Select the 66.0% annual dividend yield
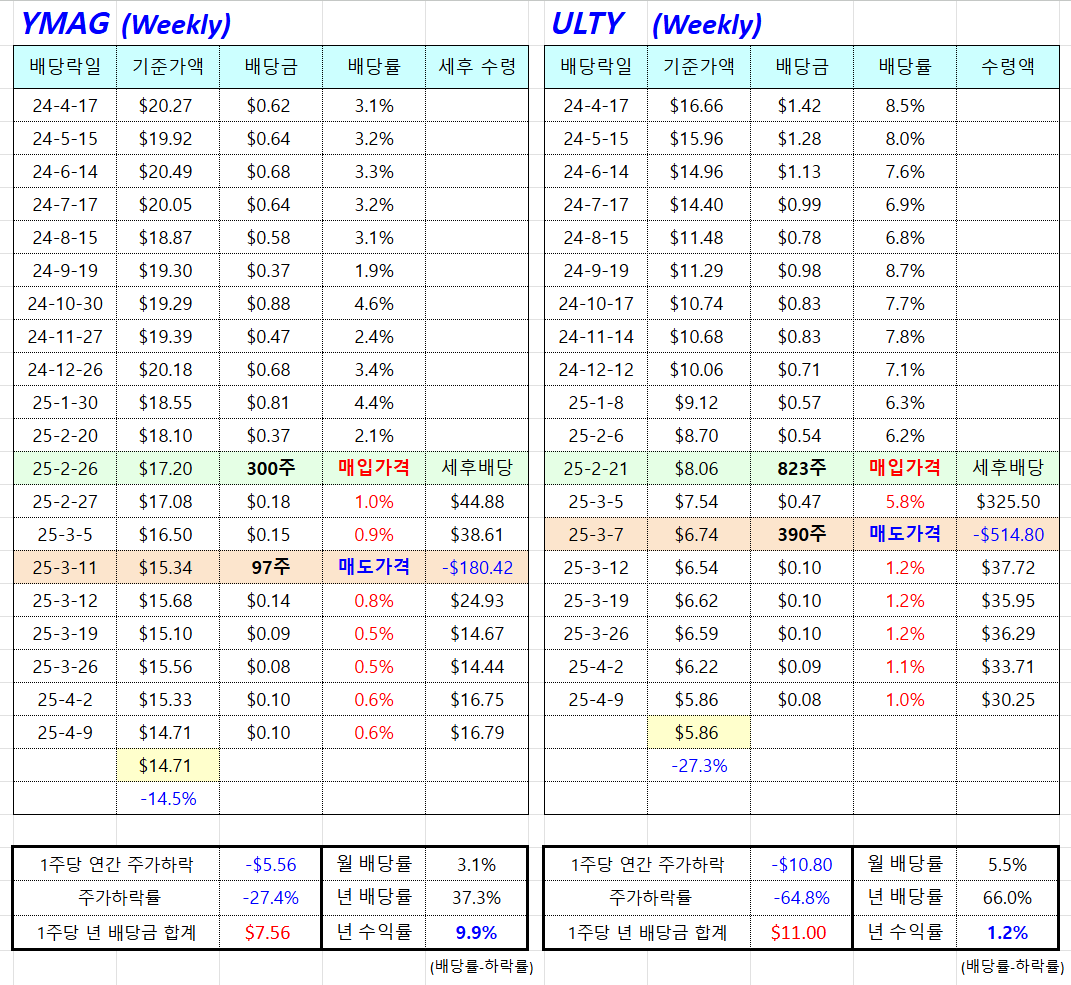The image size is (1071, 985). pos(1007,898)
